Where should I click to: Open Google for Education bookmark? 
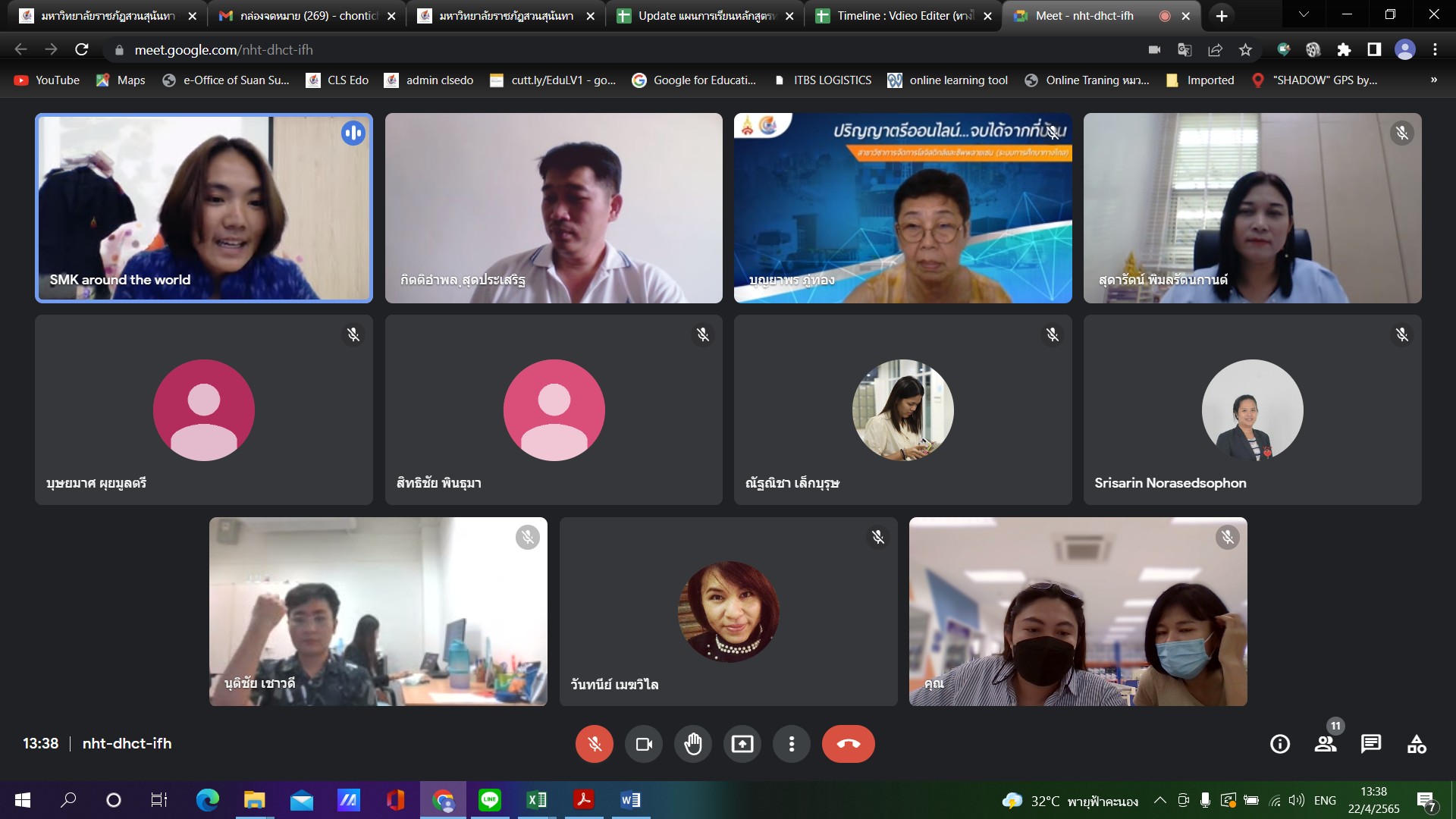(694, 80)
